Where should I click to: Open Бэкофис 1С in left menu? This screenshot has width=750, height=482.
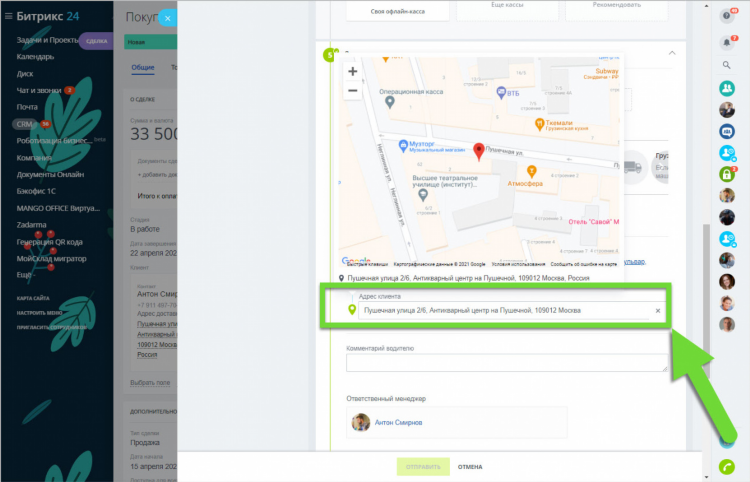36,191
